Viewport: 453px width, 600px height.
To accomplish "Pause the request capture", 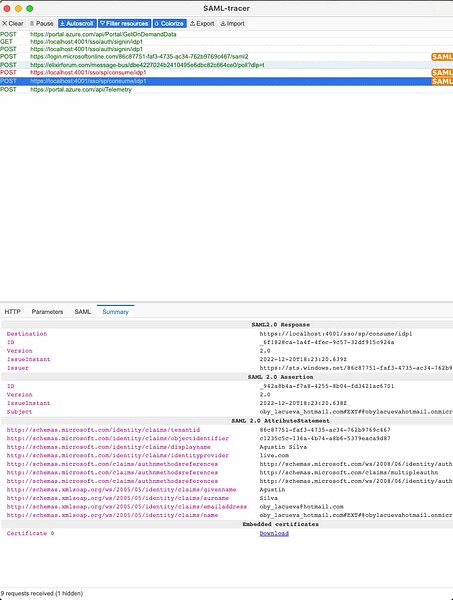I will 41,24.
